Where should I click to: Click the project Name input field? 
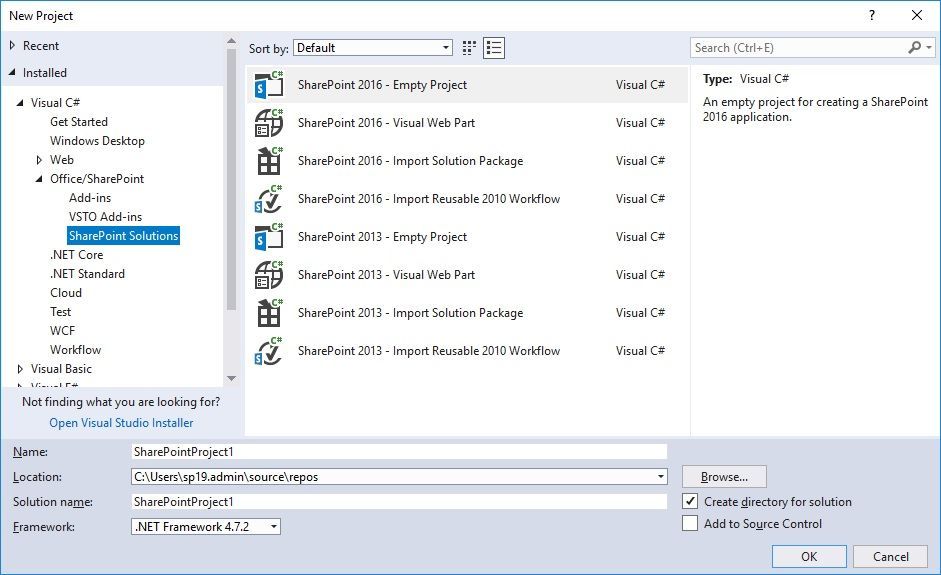coord(399,451)
